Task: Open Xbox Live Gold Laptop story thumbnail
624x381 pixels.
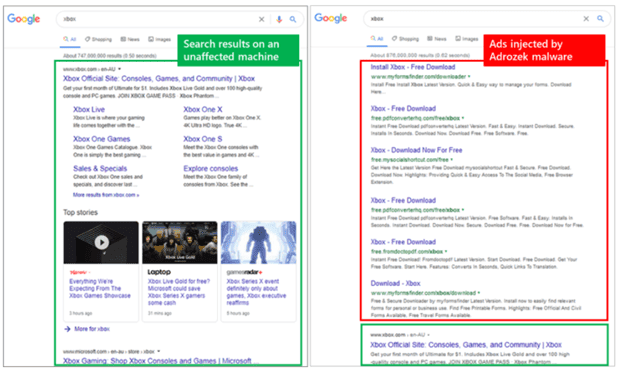Action: tap(180, 242)
